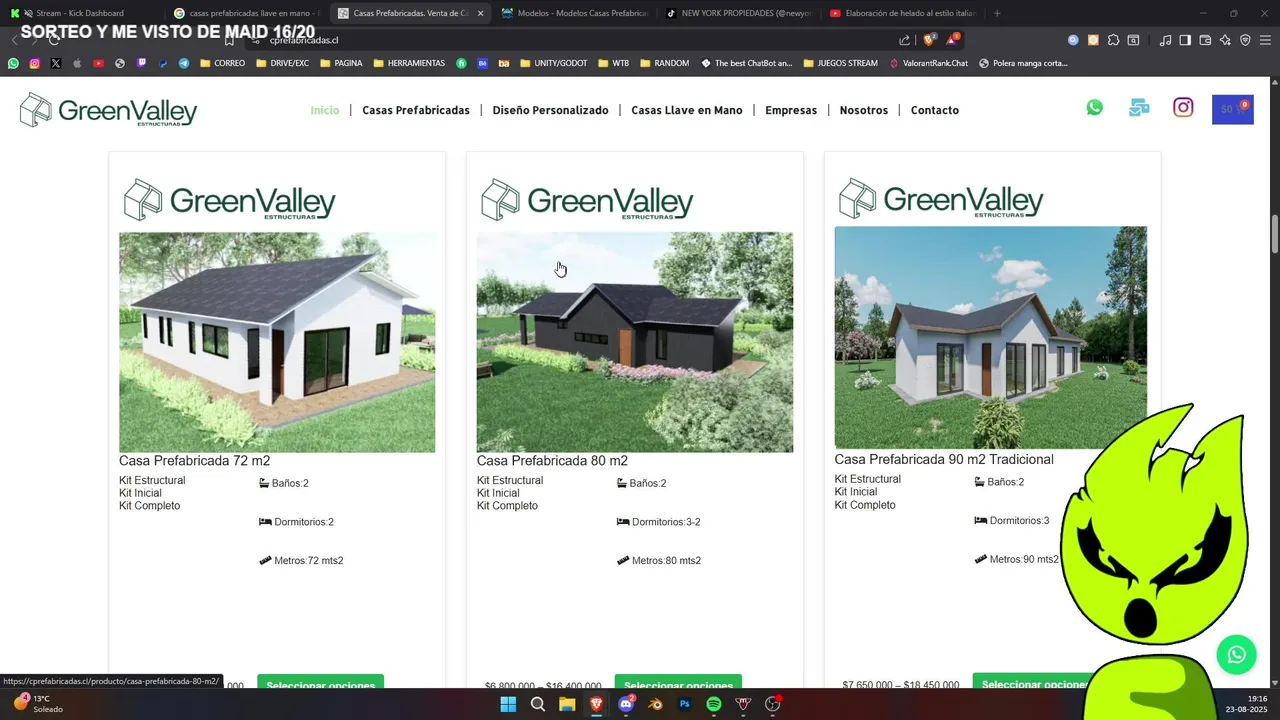Screen dimensions: 1280x720
Task: Open the Behance bookmark icon
Action: [x=483, y=63]
